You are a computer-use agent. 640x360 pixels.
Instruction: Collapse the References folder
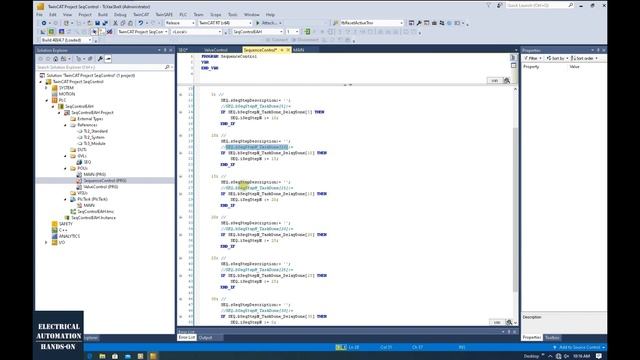coord(65,125)
